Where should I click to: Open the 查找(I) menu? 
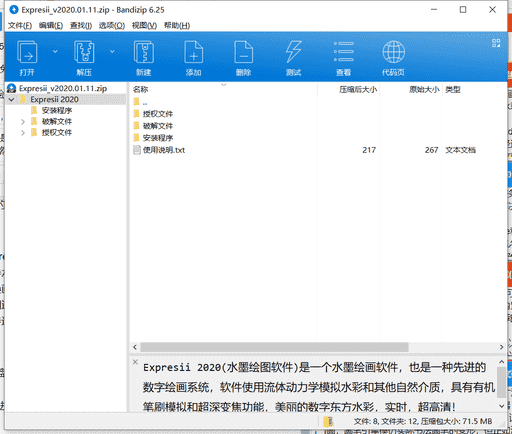point(81,26)
